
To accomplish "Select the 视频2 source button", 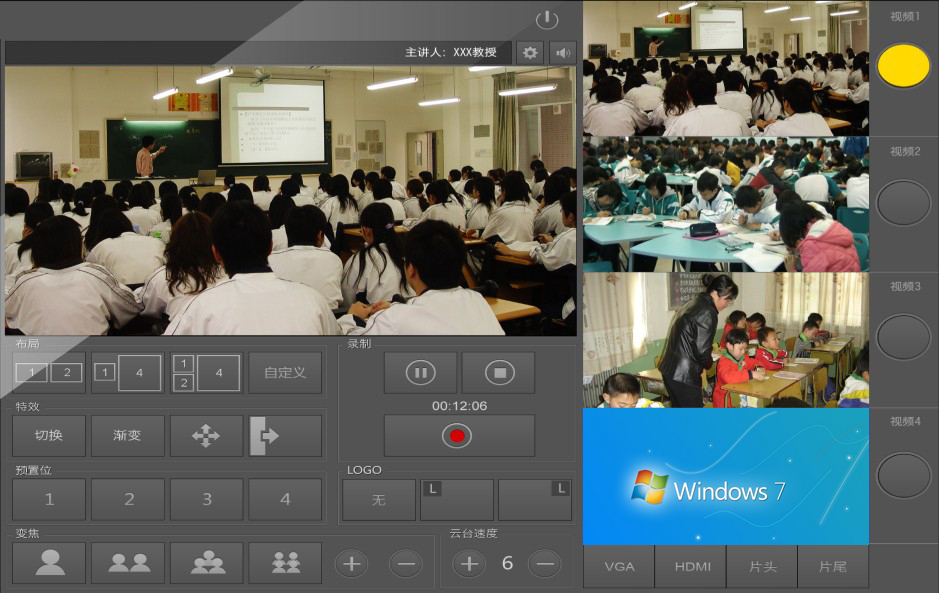I will [x=903, y=202].
